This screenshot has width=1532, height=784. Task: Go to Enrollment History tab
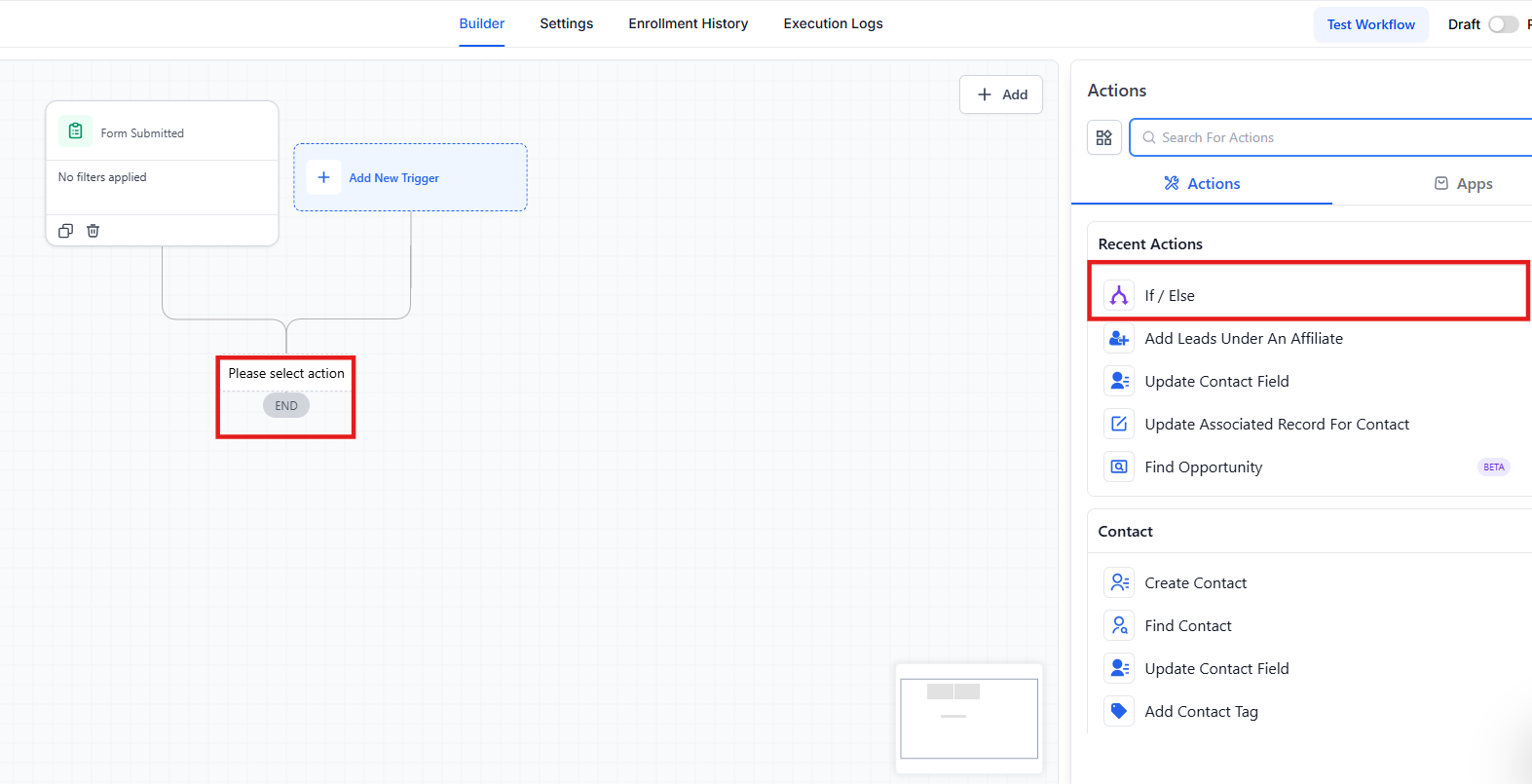(688, 23)
